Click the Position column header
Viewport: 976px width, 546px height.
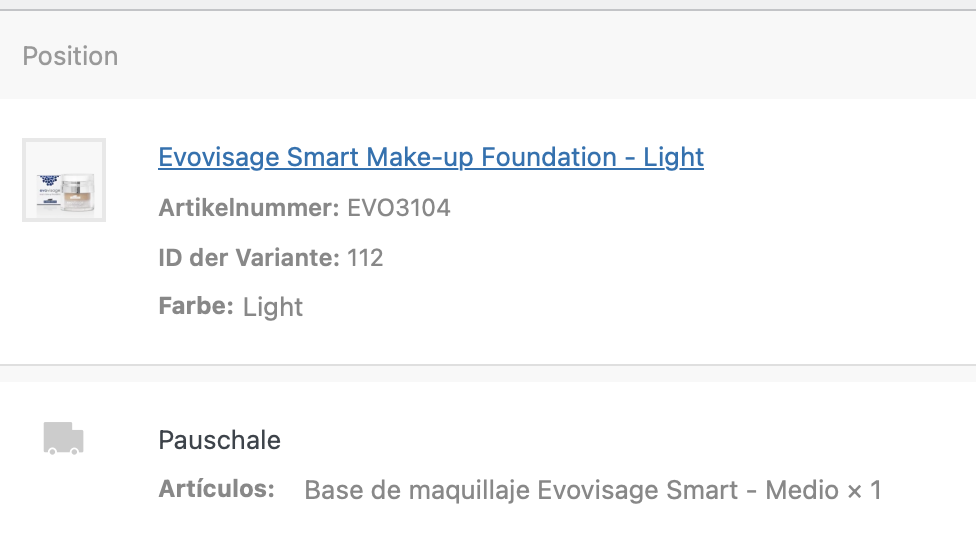click(70, 56)
